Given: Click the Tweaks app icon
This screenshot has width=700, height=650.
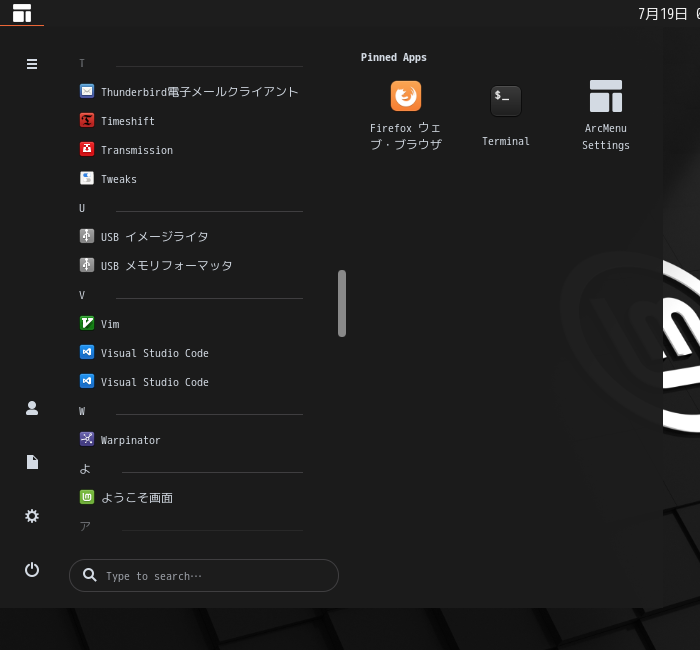Looking at the screenshot, I should tap(87, 178).
